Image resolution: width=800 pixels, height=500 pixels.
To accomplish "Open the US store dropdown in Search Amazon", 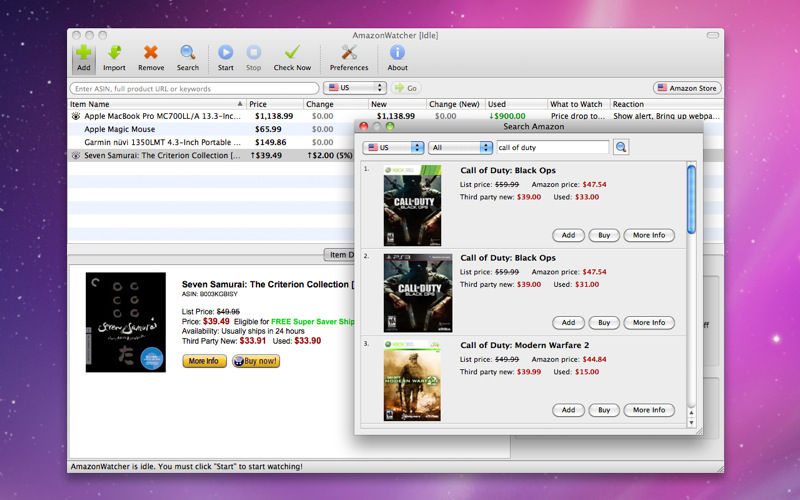I will [393, 147].
